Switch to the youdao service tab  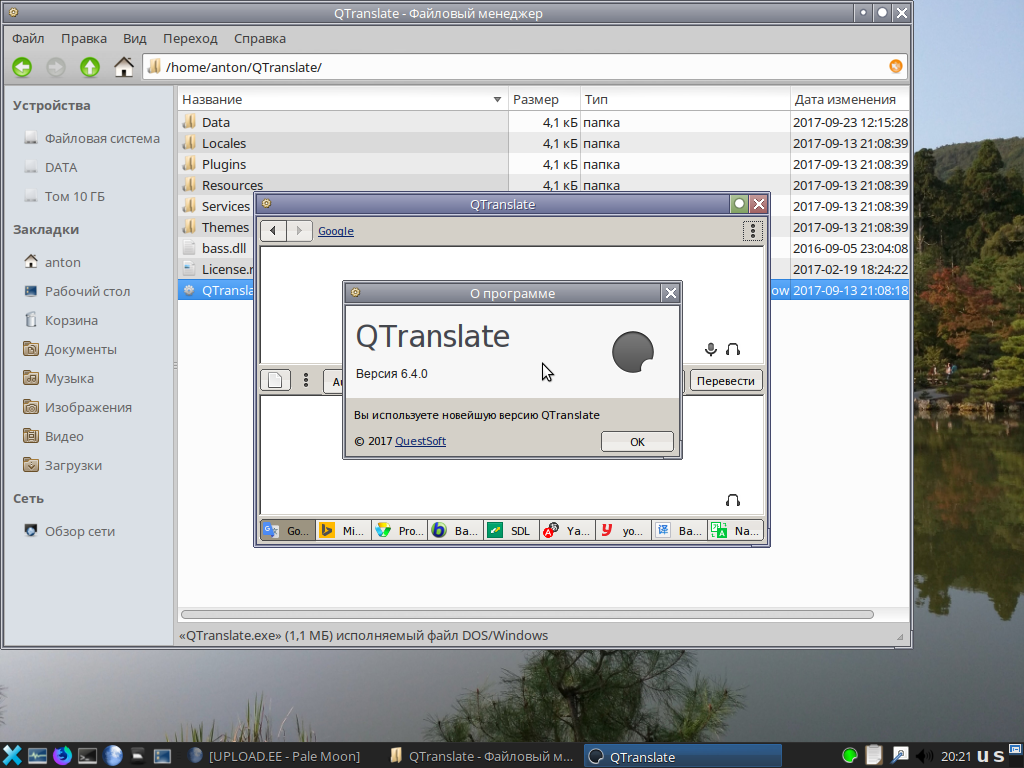point(623,530)
